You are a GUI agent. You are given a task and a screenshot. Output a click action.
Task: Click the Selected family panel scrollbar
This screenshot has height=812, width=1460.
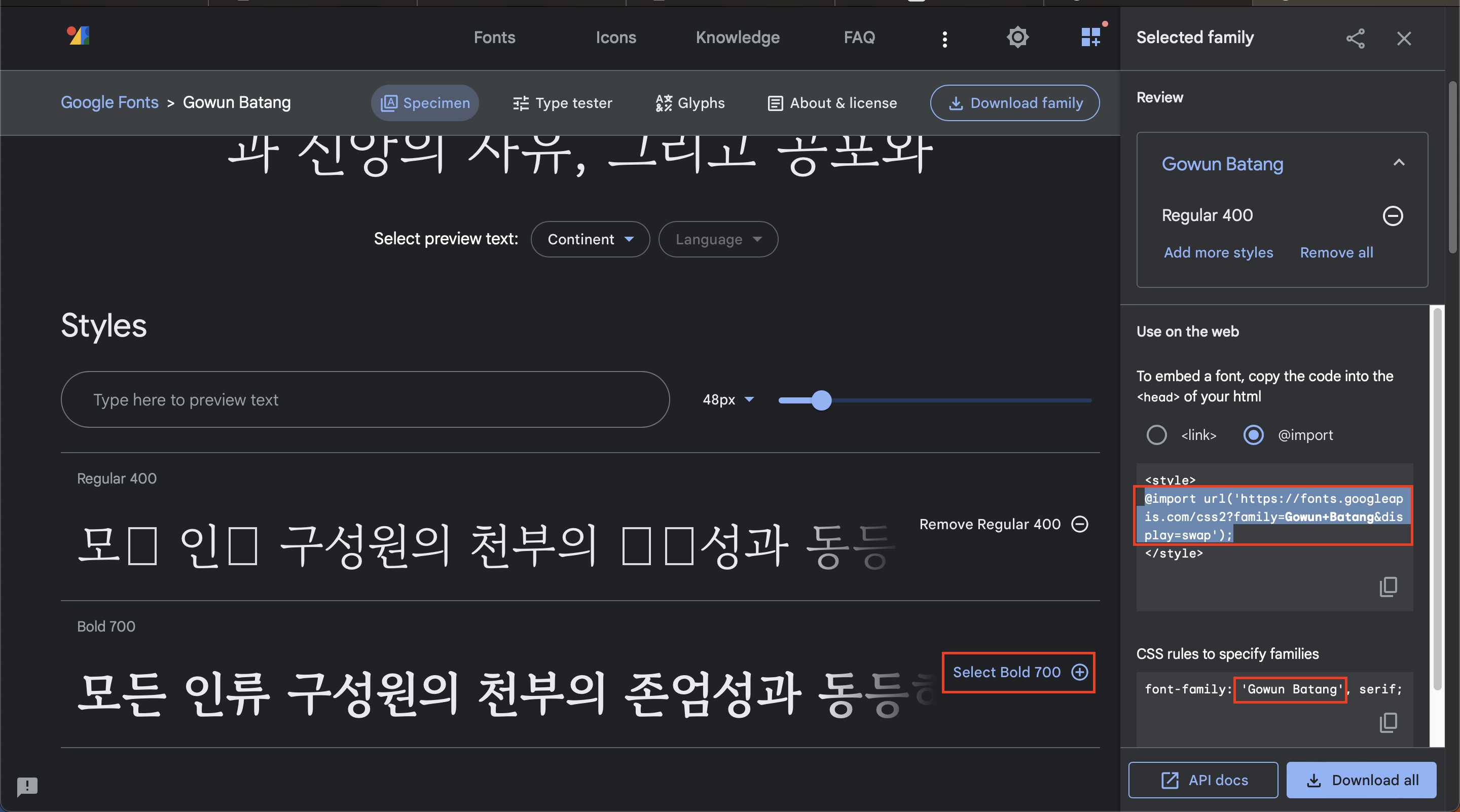1437,499
